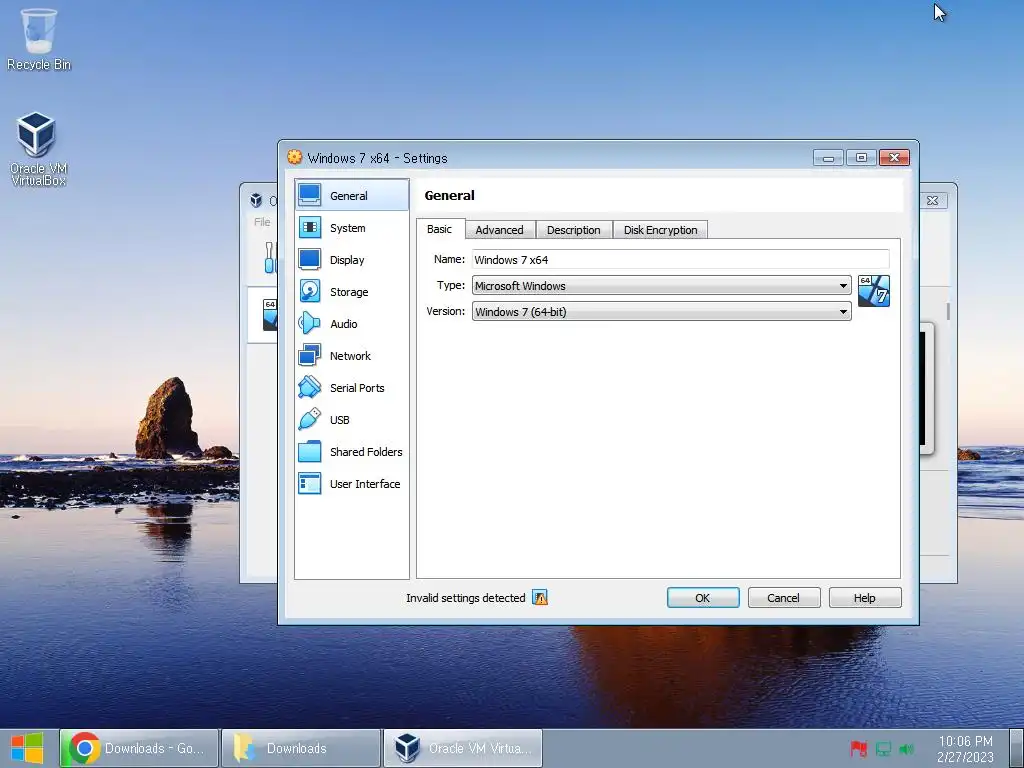
Task: Open the Audio settings category
Action: [351, 324]
